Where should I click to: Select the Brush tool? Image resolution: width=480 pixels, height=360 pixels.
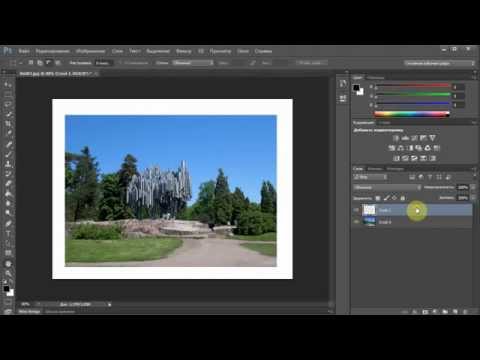tap(8, 154)
